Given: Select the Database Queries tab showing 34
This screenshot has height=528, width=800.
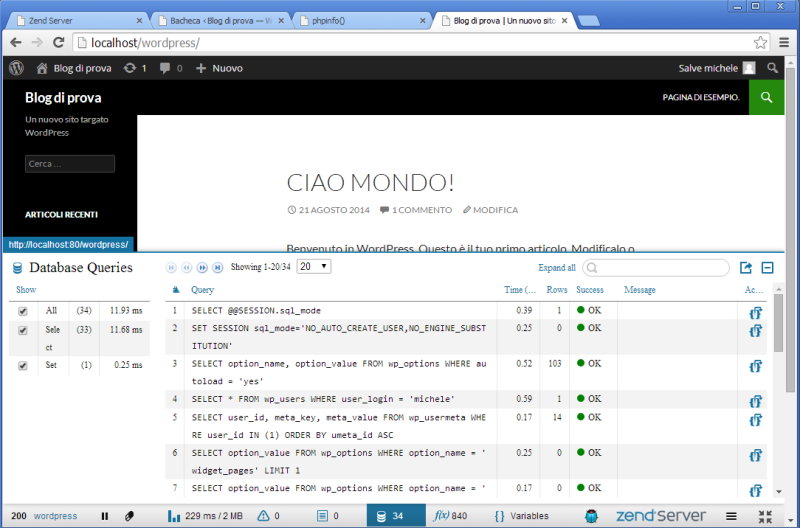Looking at the screenshot, I should [396, 516].
